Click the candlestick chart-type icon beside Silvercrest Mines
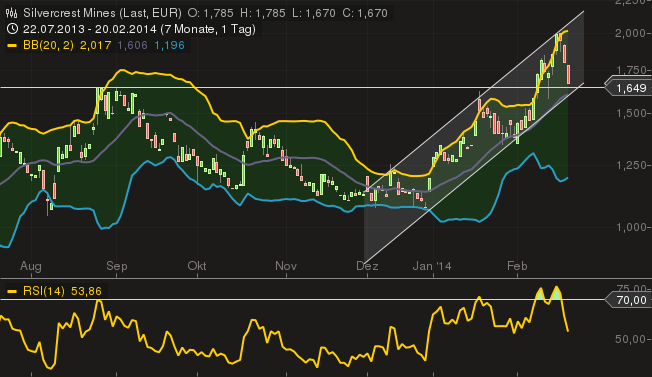The height and width of the screenshot is (377, 652). [12, 13]
